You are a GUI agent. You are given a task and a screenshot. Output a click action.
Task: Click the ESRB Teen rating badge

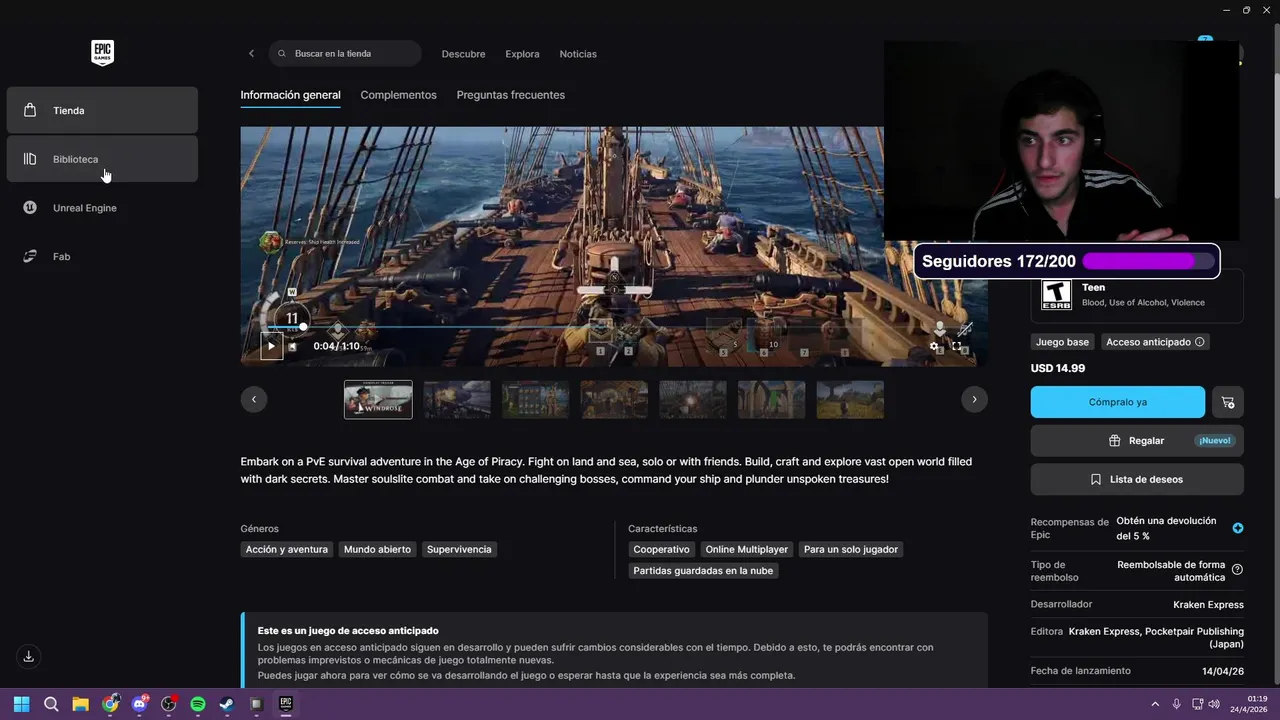[x=1056, y=295]
